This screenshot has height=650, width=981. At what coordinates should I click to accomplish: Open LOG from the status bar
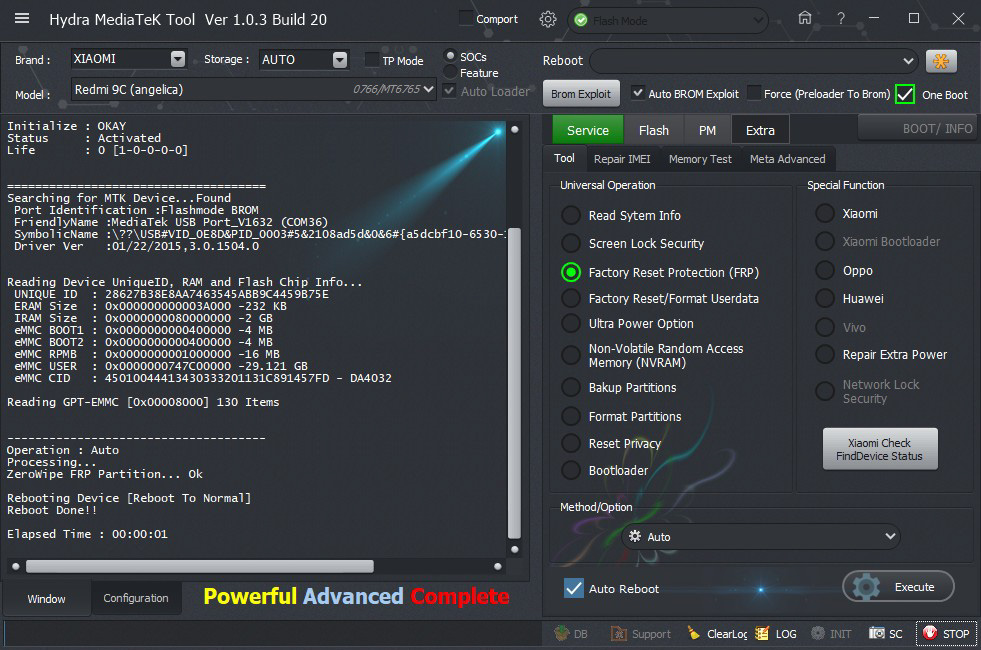click(x=776, y=634)
